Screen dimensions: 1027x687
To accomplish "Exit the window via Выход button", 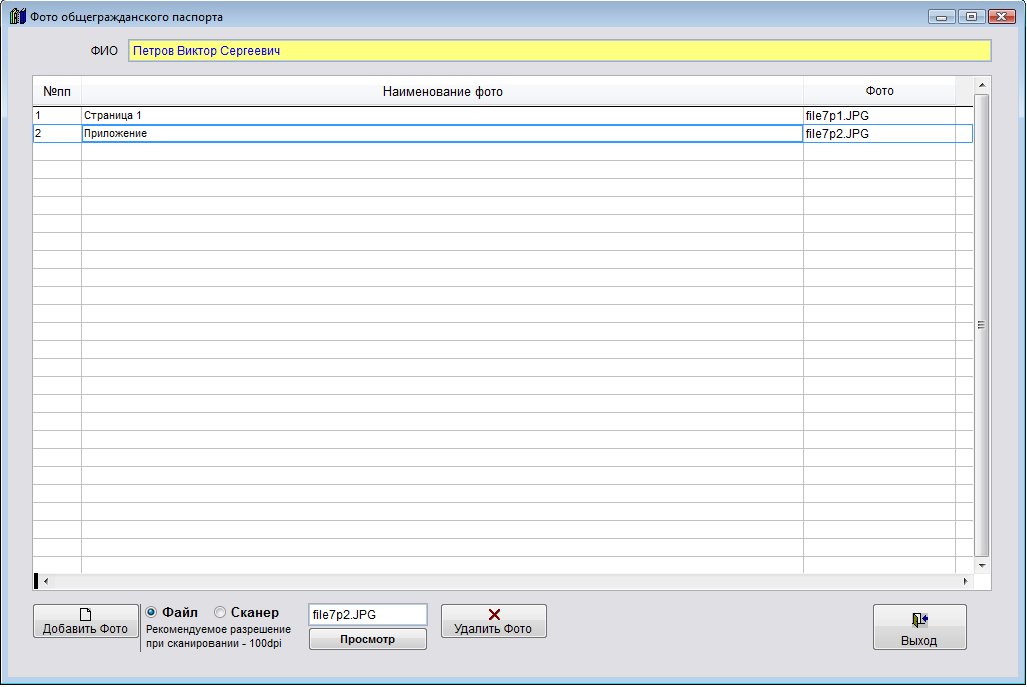I will pos(919,627).
